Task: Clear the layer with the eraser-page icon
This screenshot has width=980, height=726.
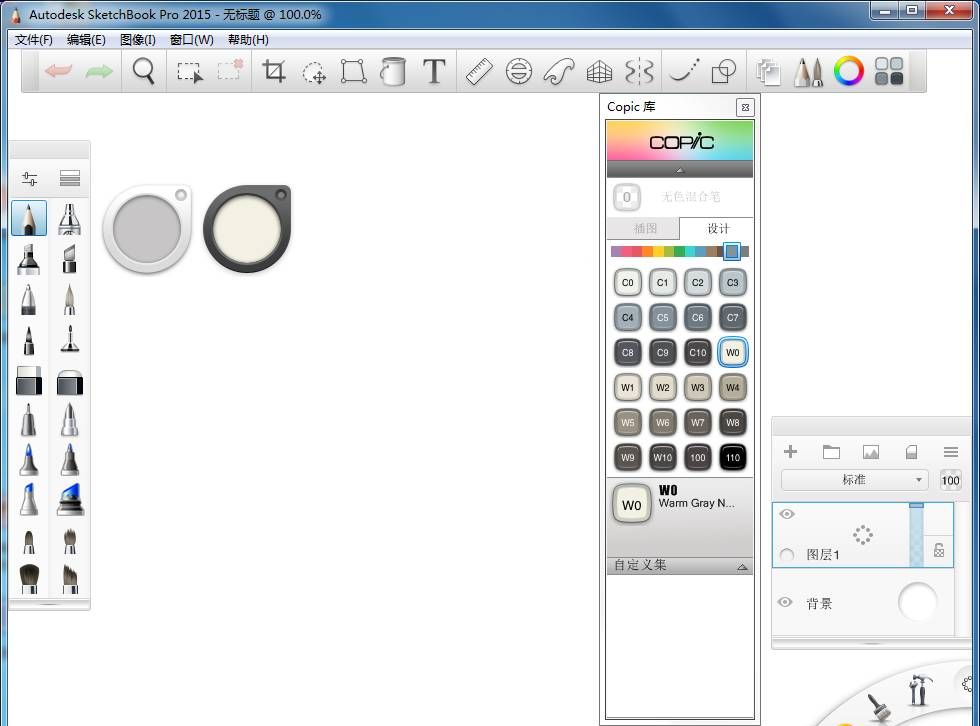Action: pos(911,452)
